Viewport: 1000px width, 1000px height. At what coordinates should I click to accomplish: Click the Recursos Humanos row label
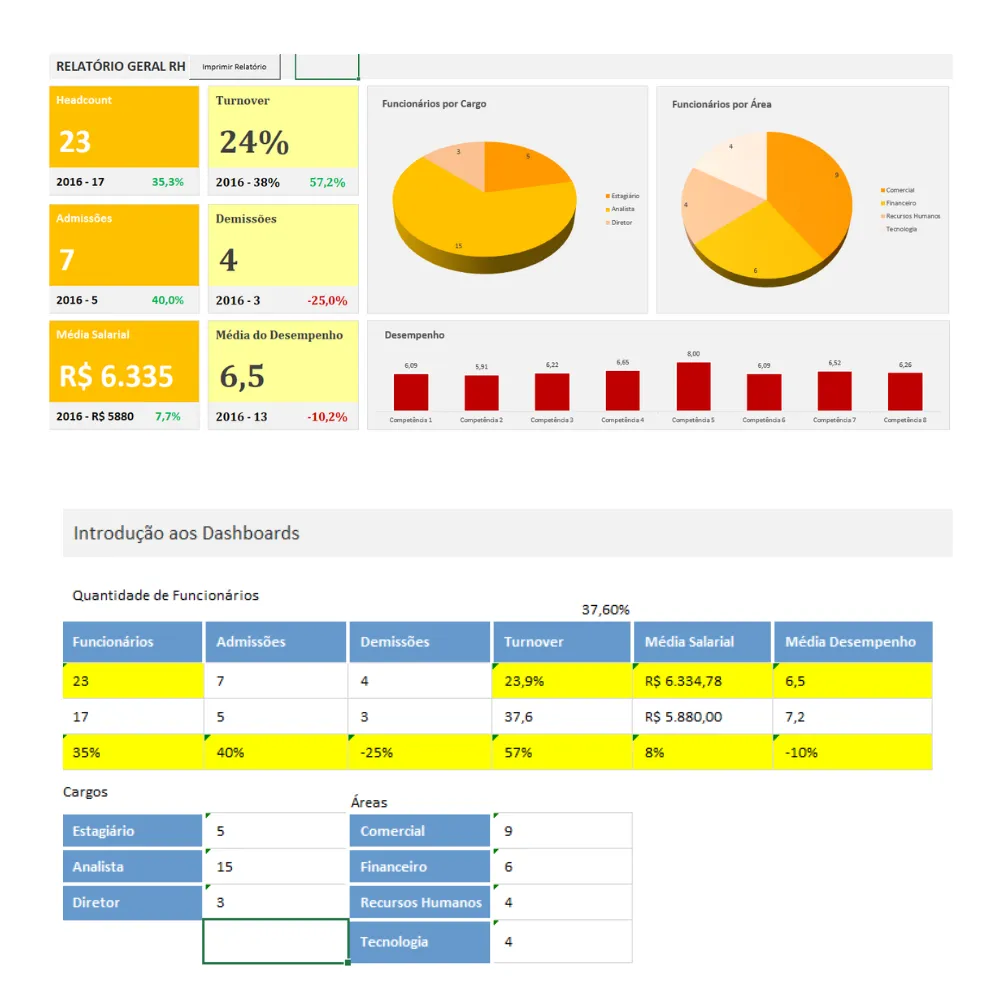coord(420,902)
